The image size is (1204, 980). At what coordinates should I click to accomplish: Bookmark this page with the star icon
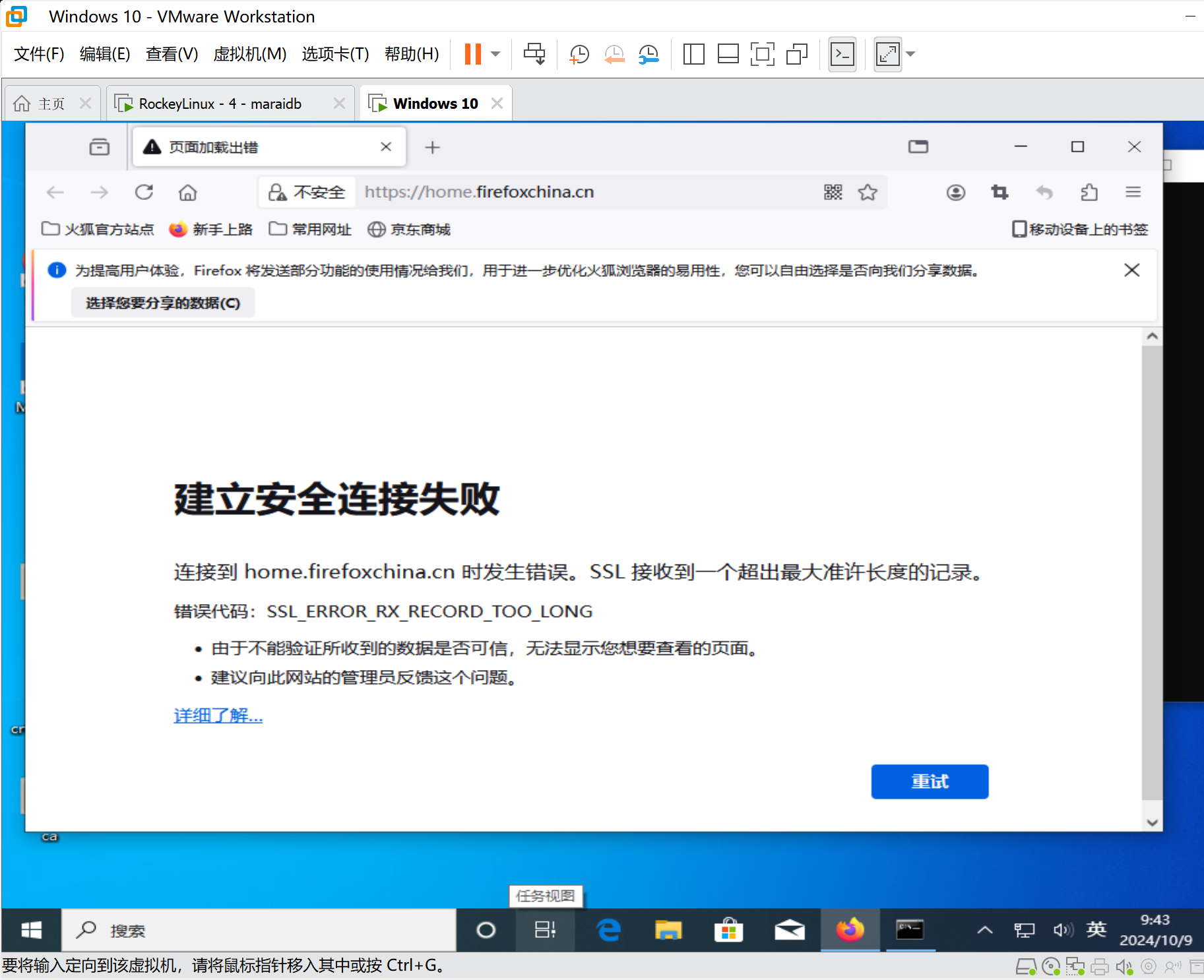click(x=868, y=192)
